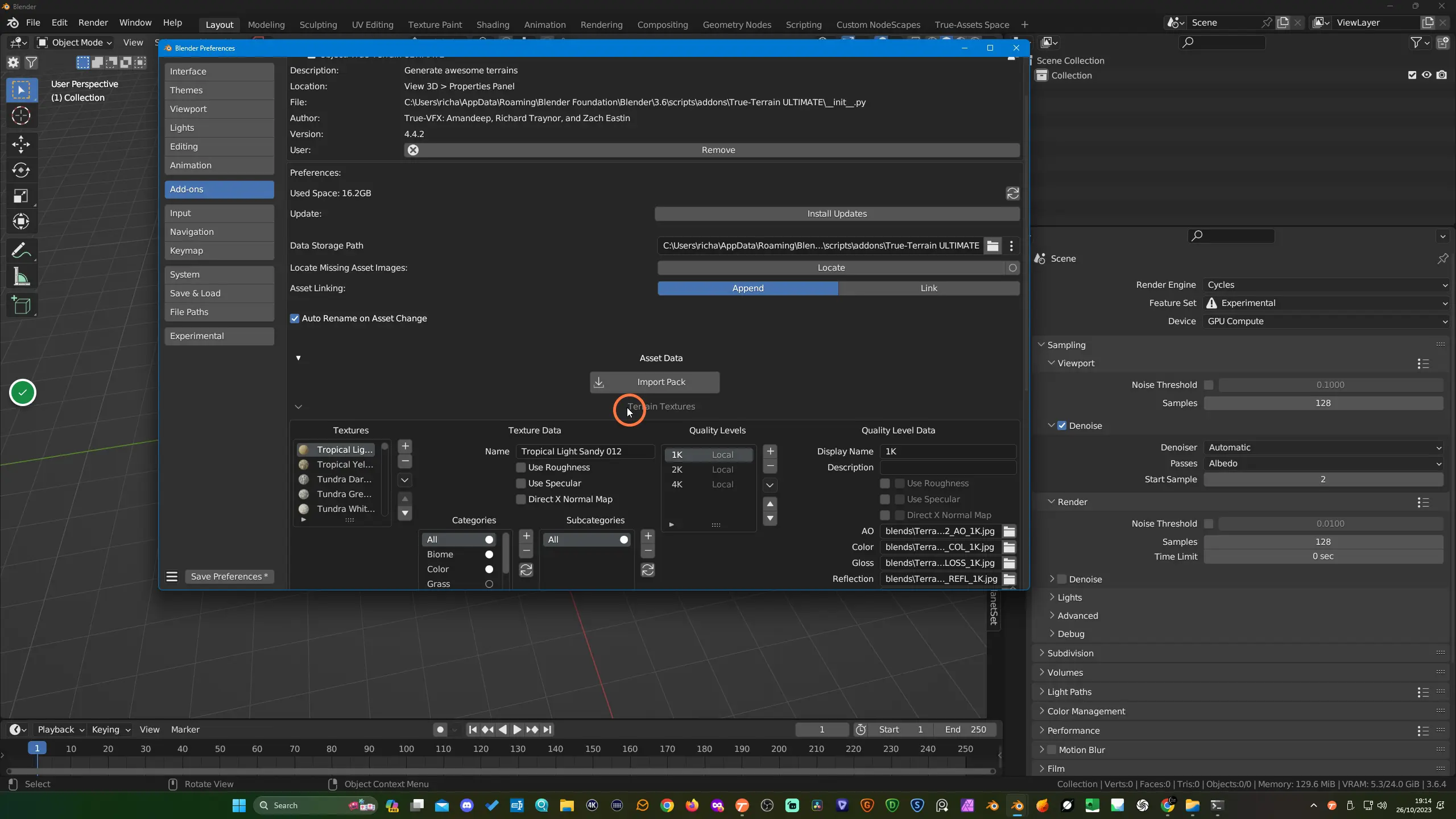Toggle Collection viewport visibility eye

click(1426, 75)
